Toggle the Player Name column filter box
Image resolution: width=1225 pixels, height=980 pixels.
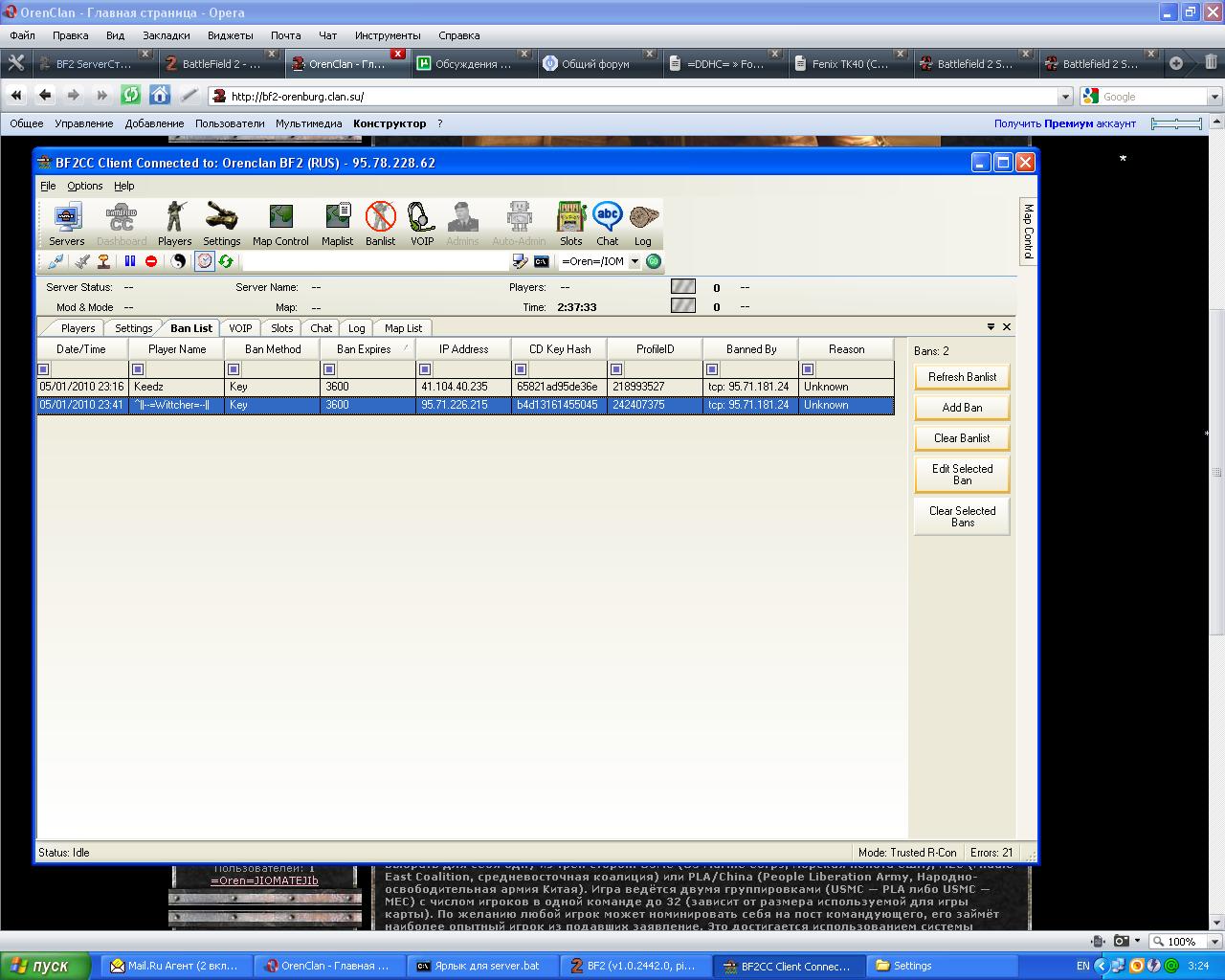(138, 369)
